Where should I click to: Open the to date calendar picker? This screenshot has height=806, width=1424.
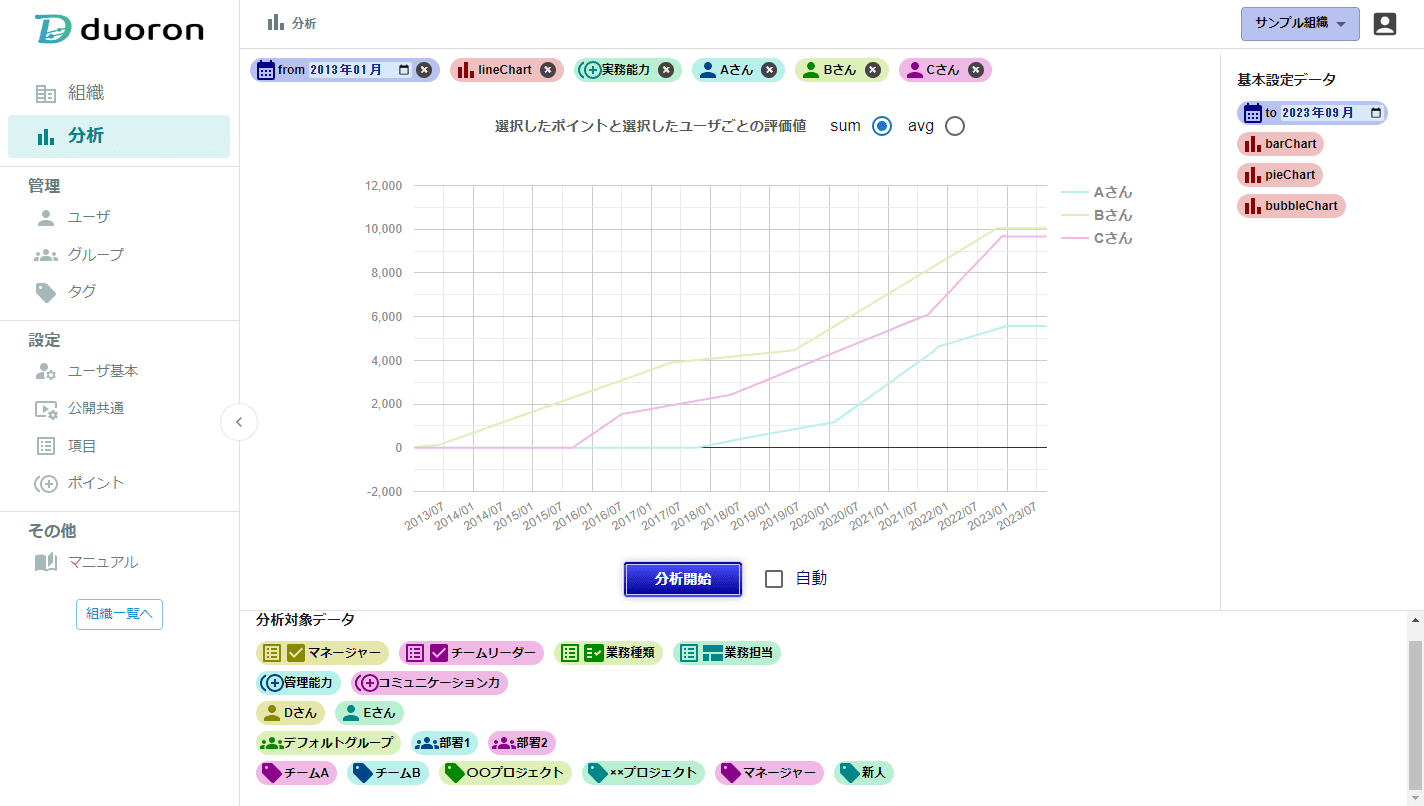click(x=1376, y=113)
